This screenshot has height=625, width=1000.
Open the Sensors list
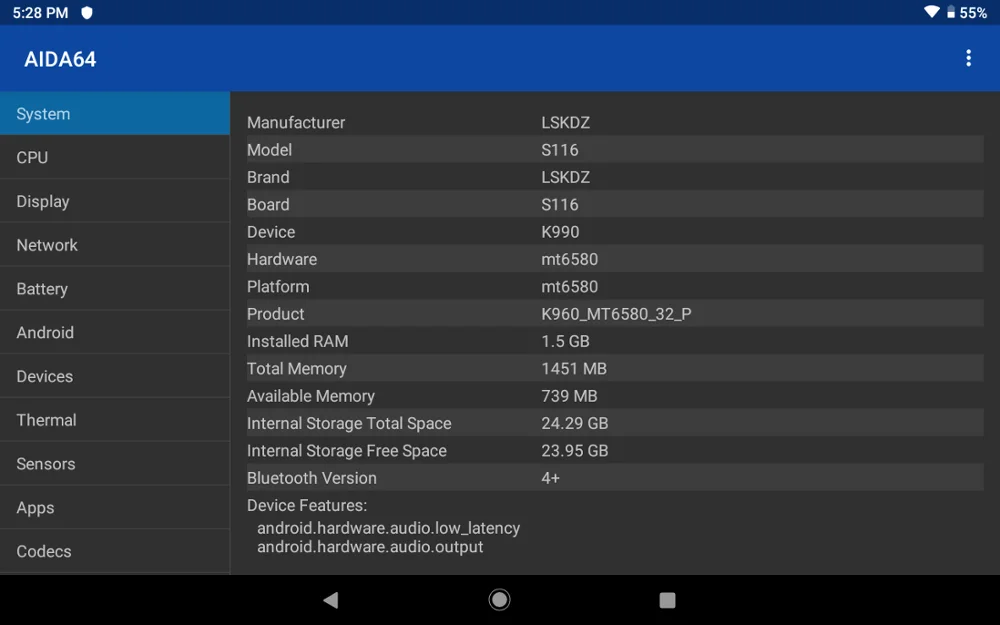click(115, 464)
